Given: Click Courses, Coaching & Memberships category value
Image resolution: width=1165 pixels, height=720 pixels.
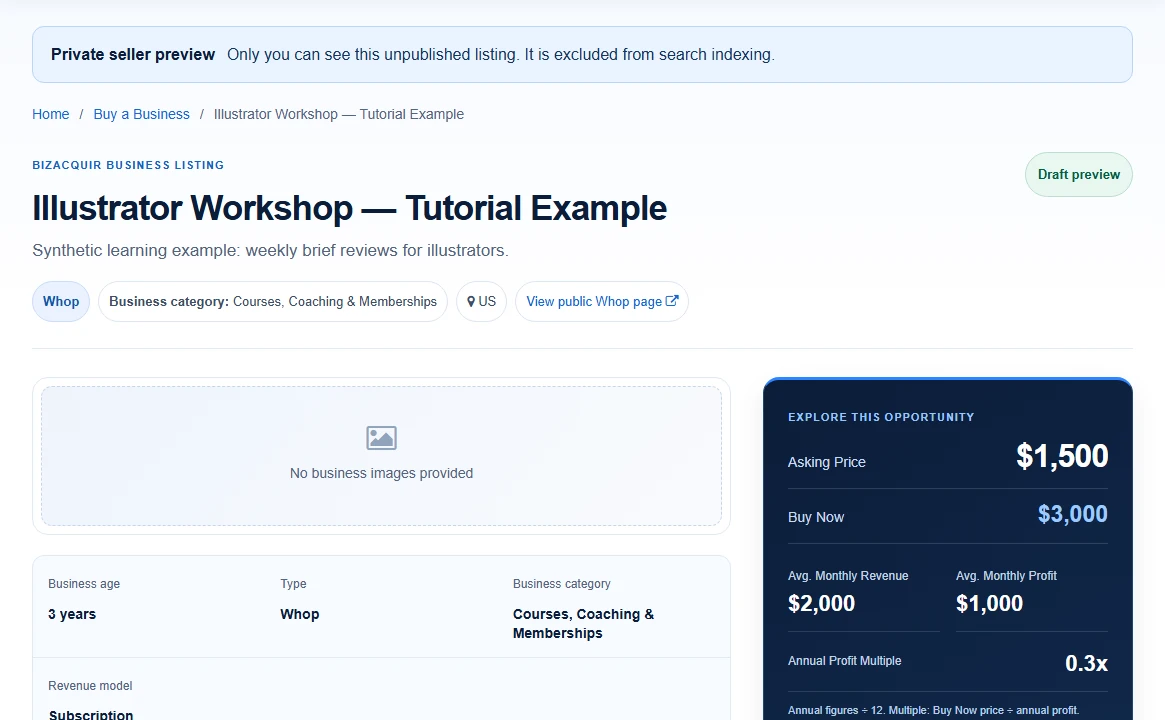Looking at the screenshot, I should click(x=583, y=624).
